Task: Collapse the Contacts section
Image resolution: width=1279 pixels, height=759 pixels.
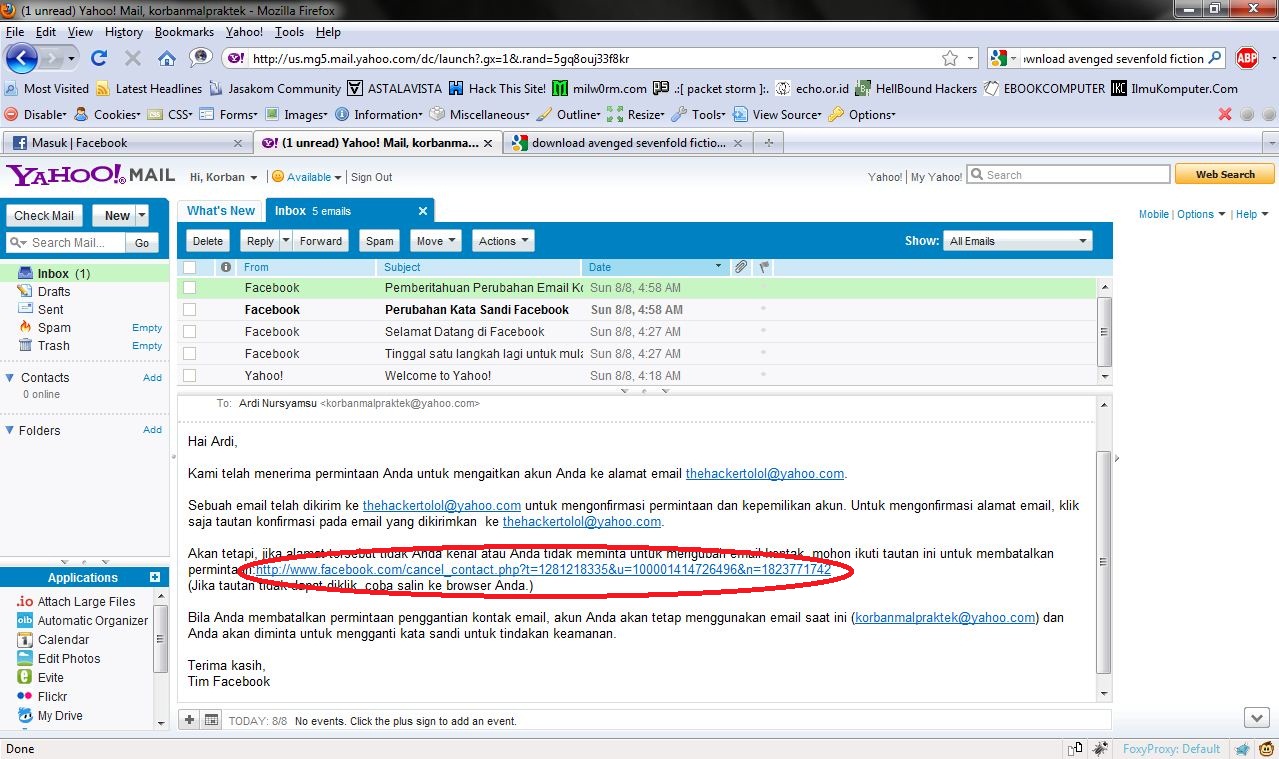Action: [x=10, y=377]
